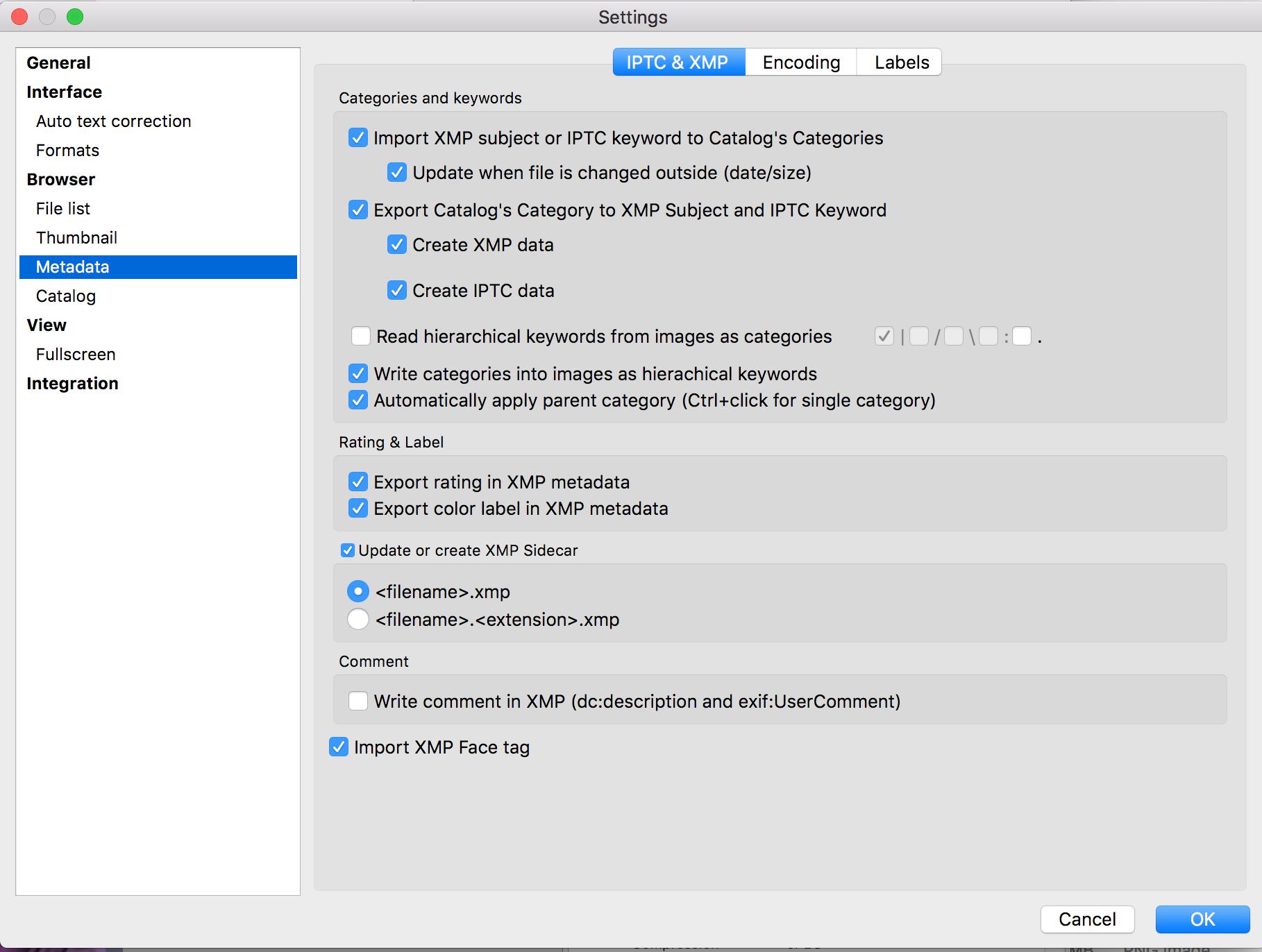Click the green zoom window button
The height and width of the screenshot is (952, 1262).
[x=75, y=17]
